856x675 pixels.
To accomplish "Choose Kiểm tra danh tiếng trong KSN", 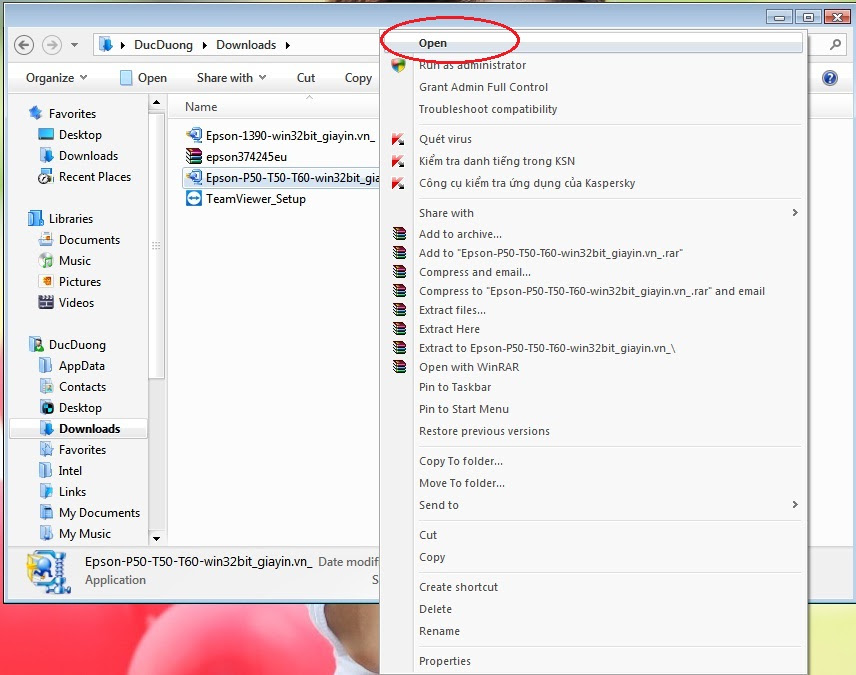I will (x=497, y=161).
